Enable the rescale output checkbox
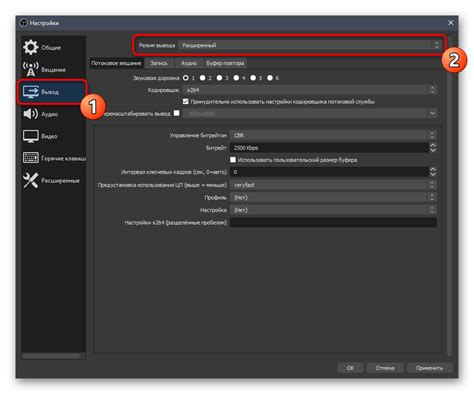This screenshot has width=474, height=394. point(177,113)
